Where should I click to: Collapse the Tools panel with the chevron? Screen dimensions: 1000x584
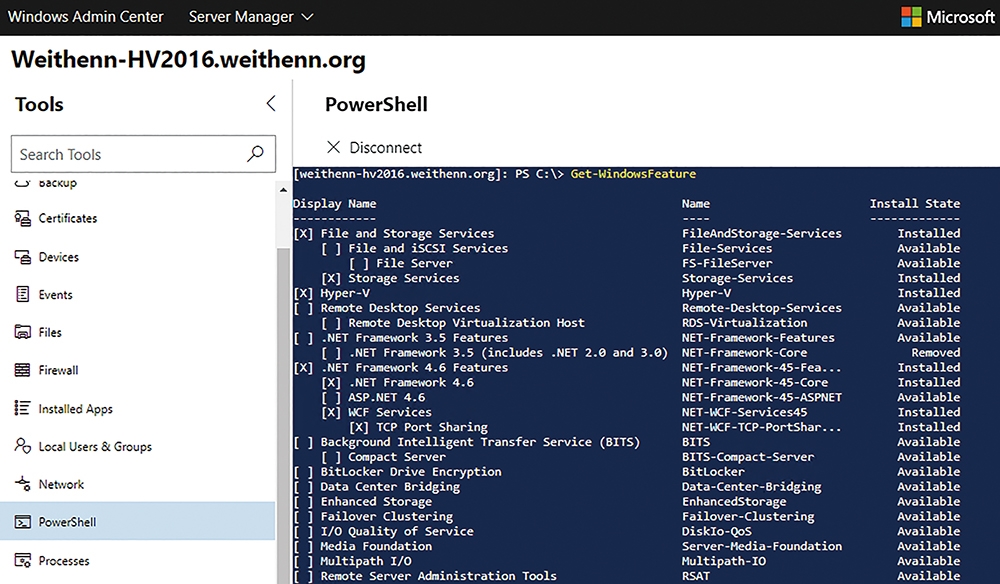(x=271, y=103)
